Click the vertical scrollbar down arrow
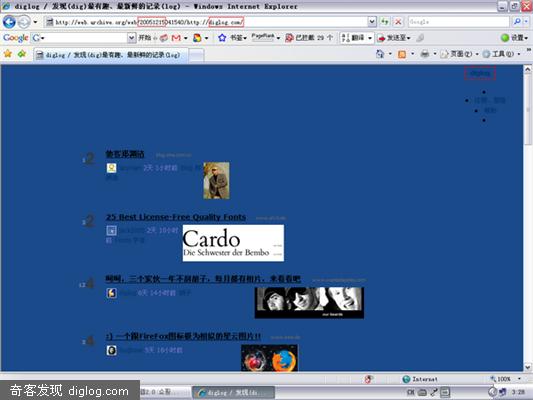Screen dimensions: 533x400 [527, 367]
